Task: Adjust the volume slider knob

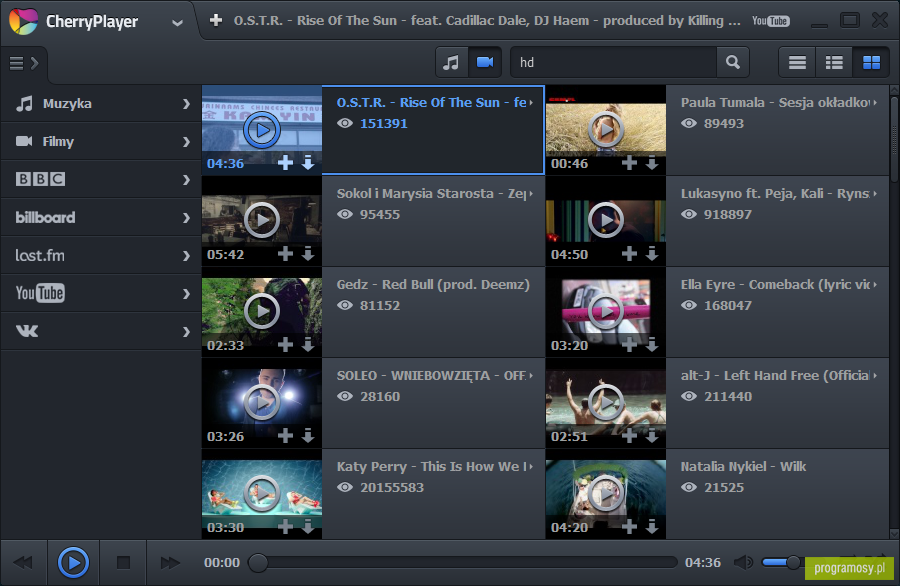Action: click(793, 562)
